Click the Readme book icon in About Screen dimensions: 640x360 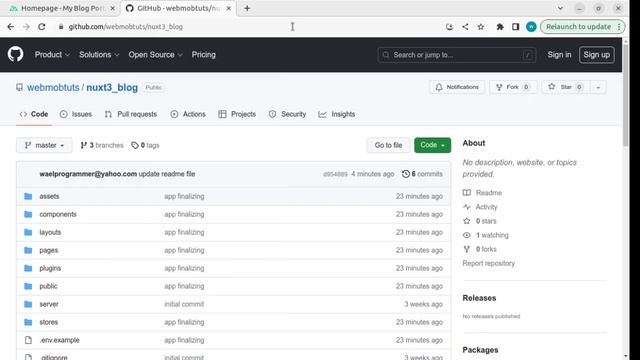(x=467, y=193)
